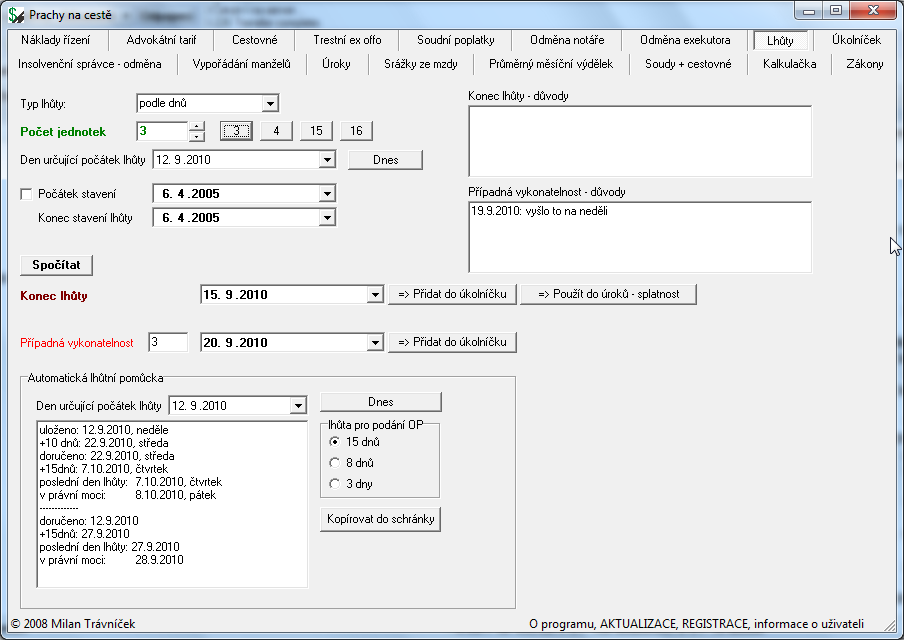This screenshot has width=904, height=640.
Task: Click '19.9.2010: vyšlo to na neděli' text
Action: 539,211
